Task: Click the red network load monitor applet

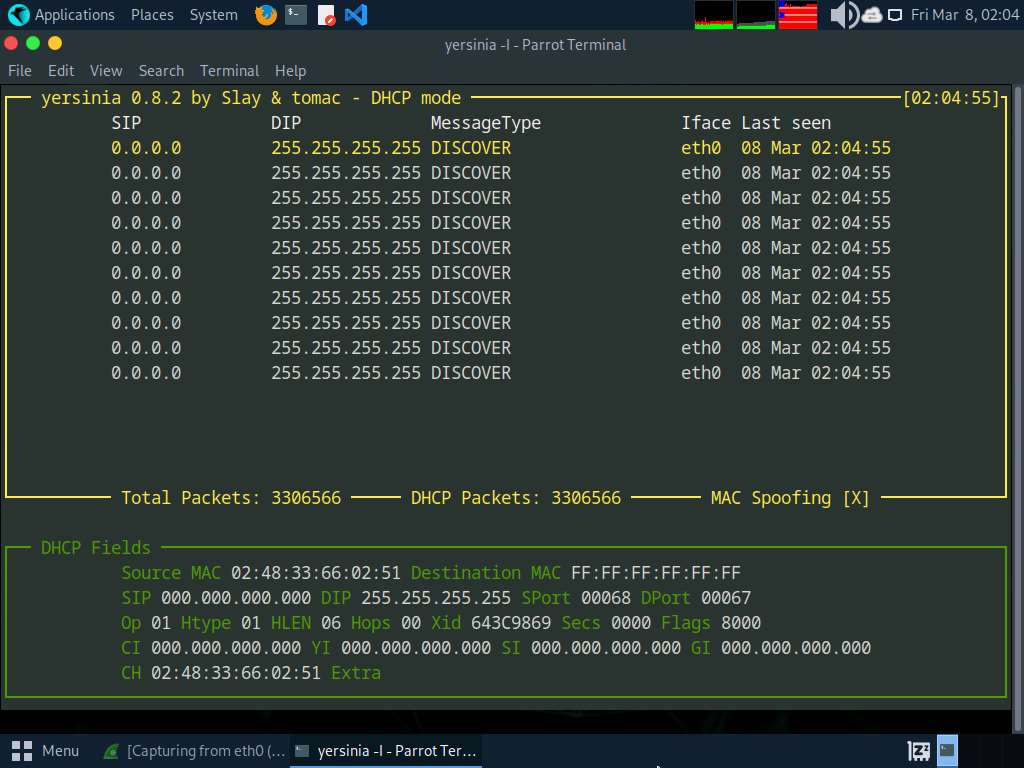Action: (798, 15)
